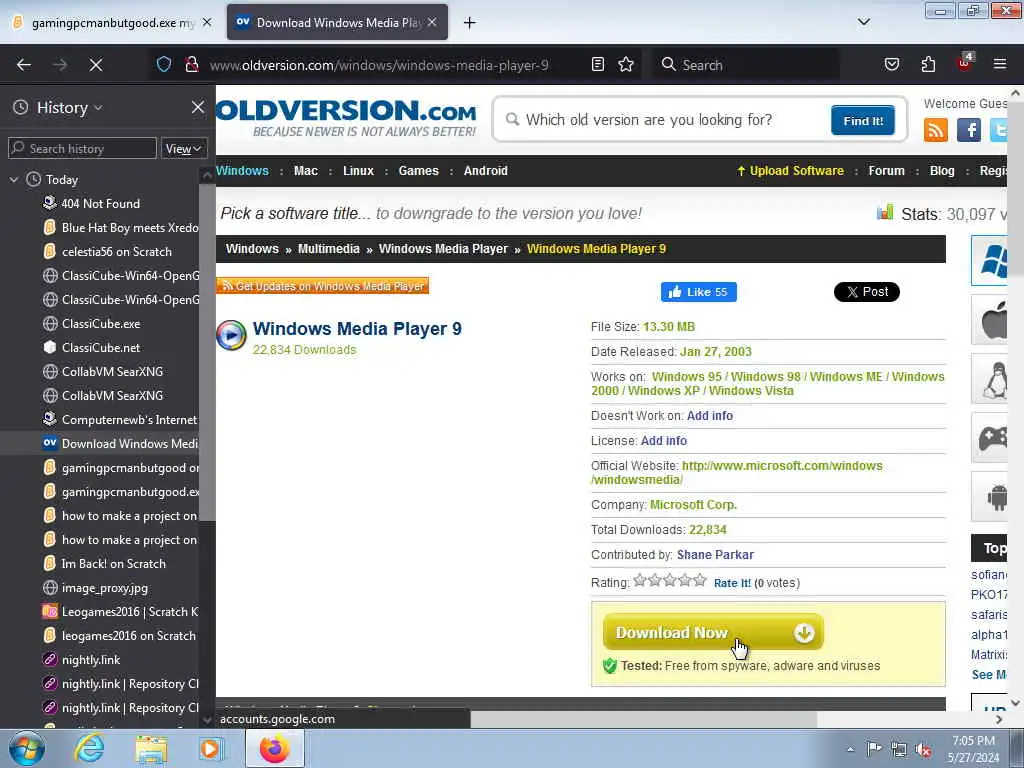Select the Apple platform icon in sidebar
The height and width of the screenshot is (768, 1024).
[991, 320]
